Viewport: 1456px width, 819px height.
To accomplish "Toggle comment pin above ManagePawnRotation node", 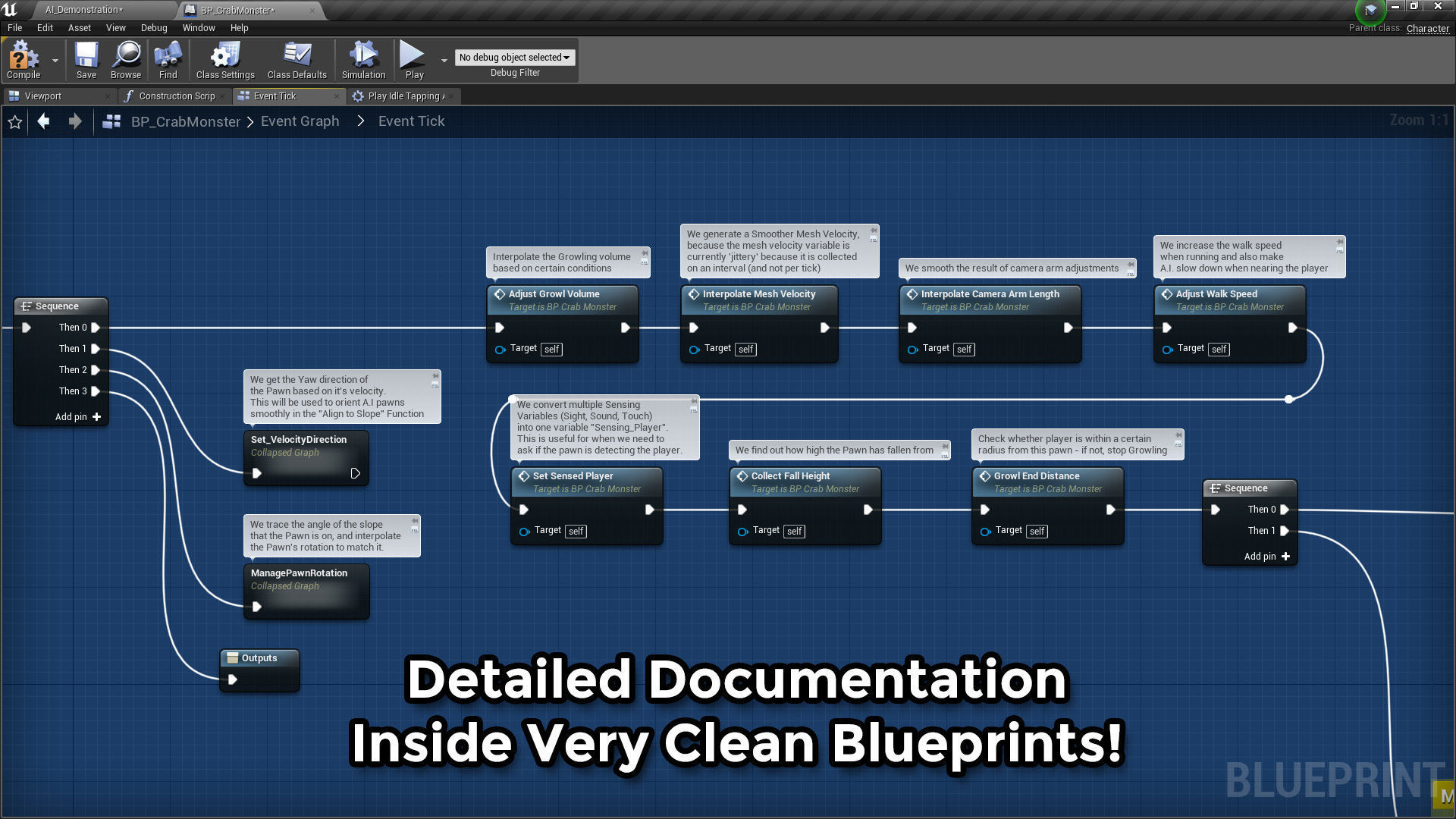I will pos(415,521).
